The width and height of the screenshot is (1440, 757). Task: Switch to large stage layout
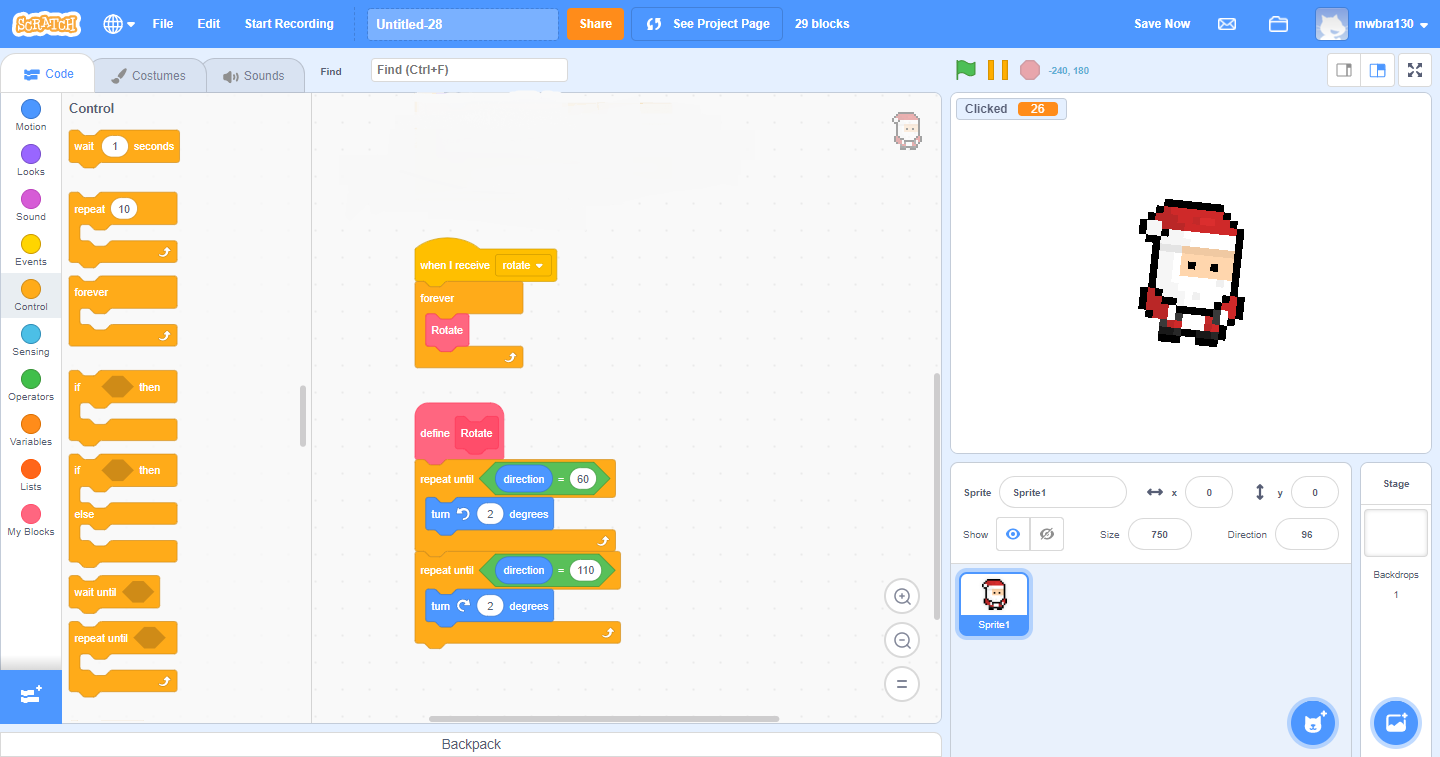tap(1378, 70)
